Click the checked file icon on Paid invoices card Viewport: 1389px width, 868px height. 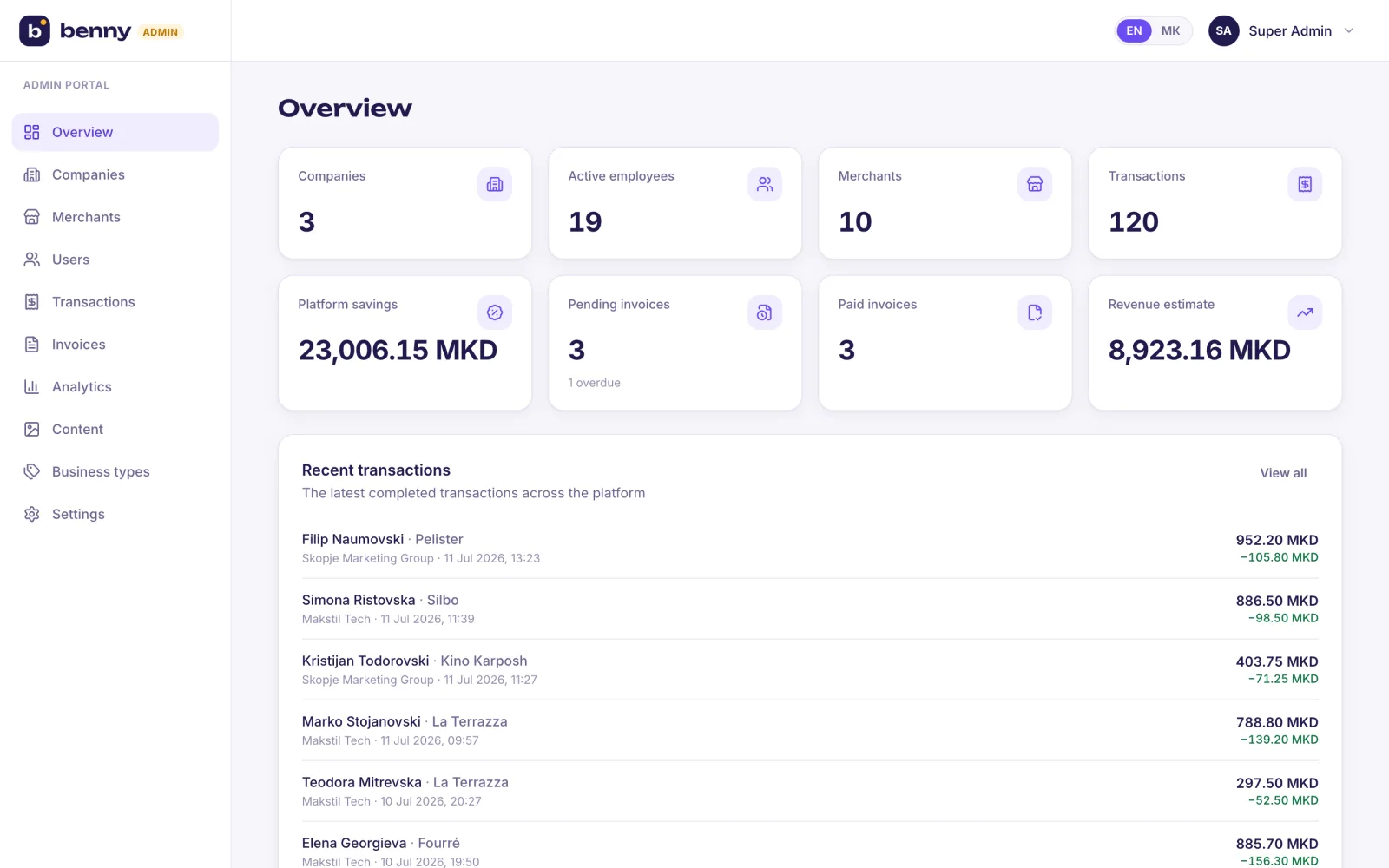[1035, 312]
